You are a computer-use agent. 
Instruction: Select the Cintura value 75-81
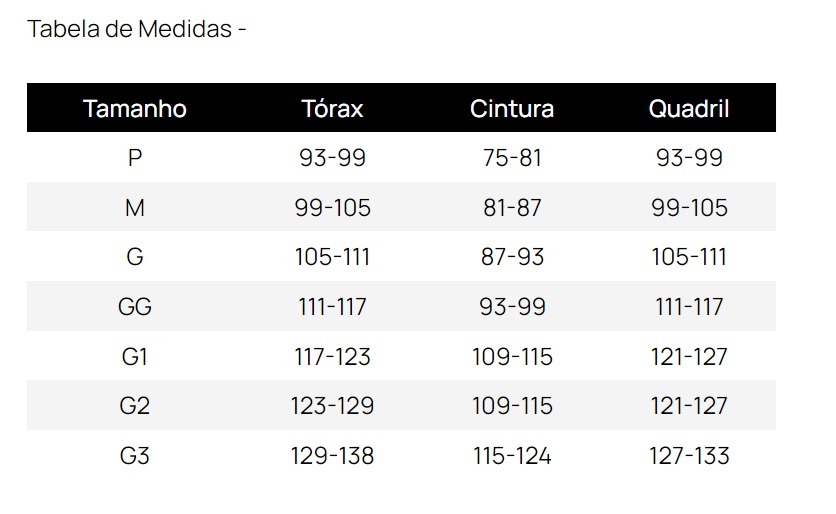512,158
